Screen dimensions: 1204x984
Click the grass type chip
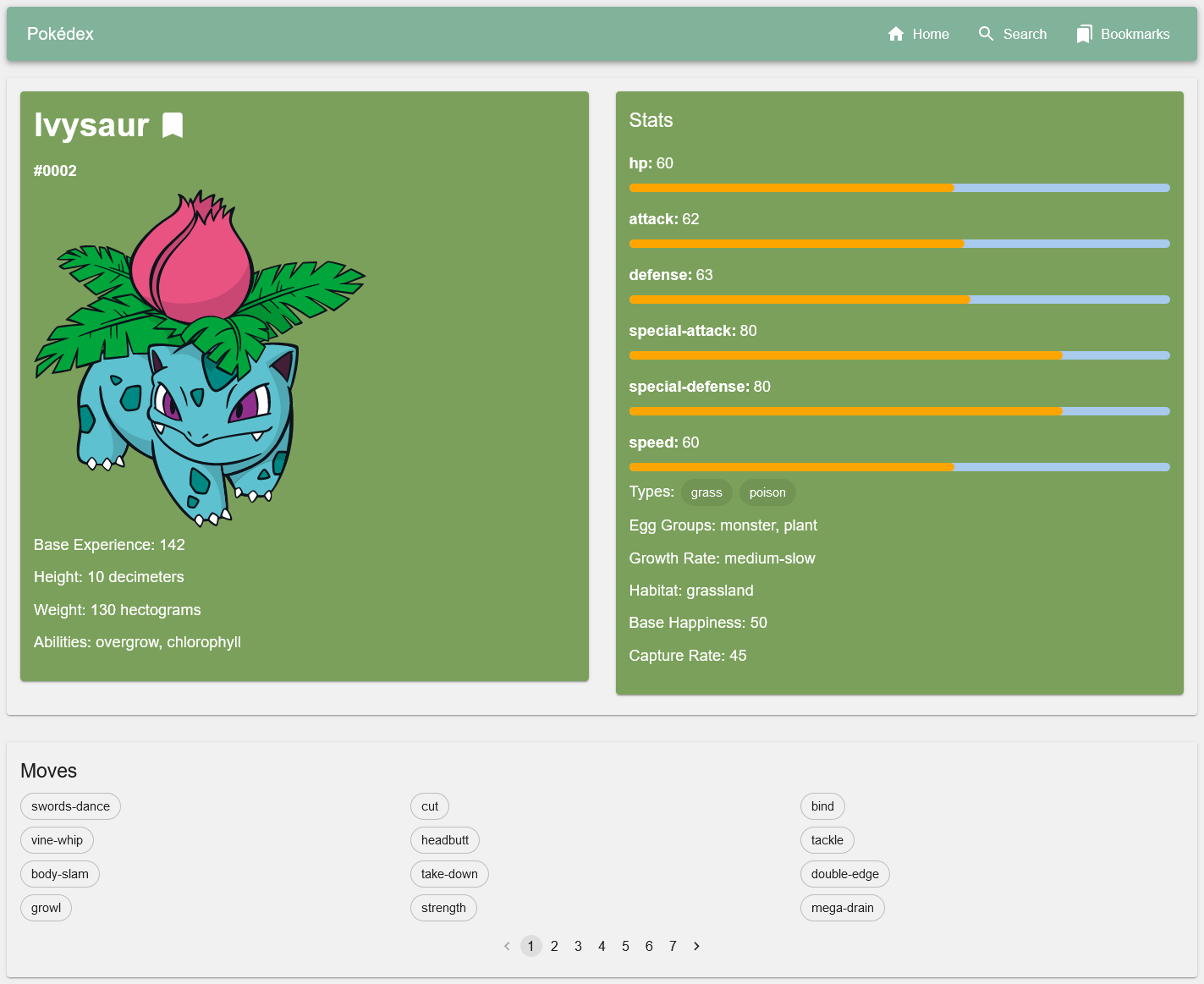pos(706,492)
